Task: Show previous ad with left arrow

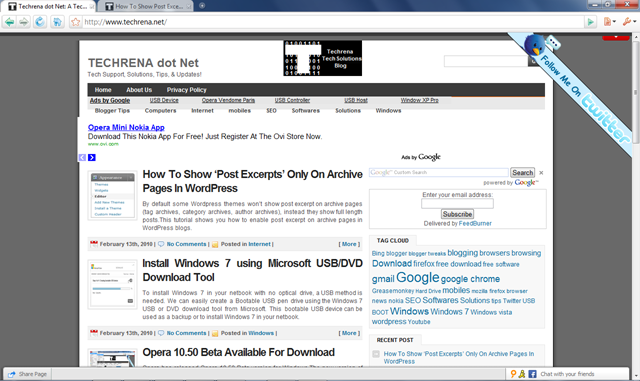Action: tap(82, 158)
